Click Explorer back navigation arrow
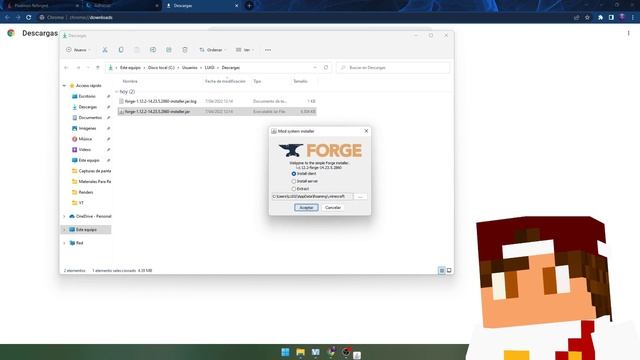The image size is (640, 360). 67,68
